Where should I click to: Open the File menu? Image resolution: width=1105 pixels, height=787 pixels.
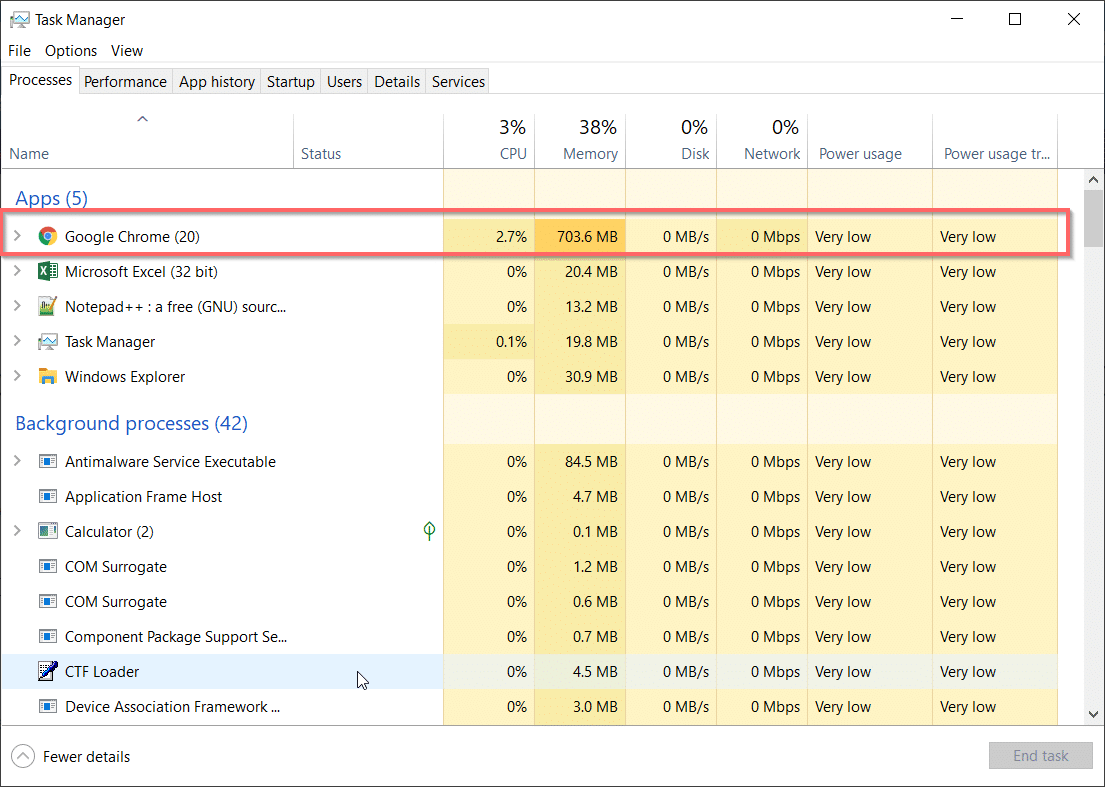click(x=20, y=51)
